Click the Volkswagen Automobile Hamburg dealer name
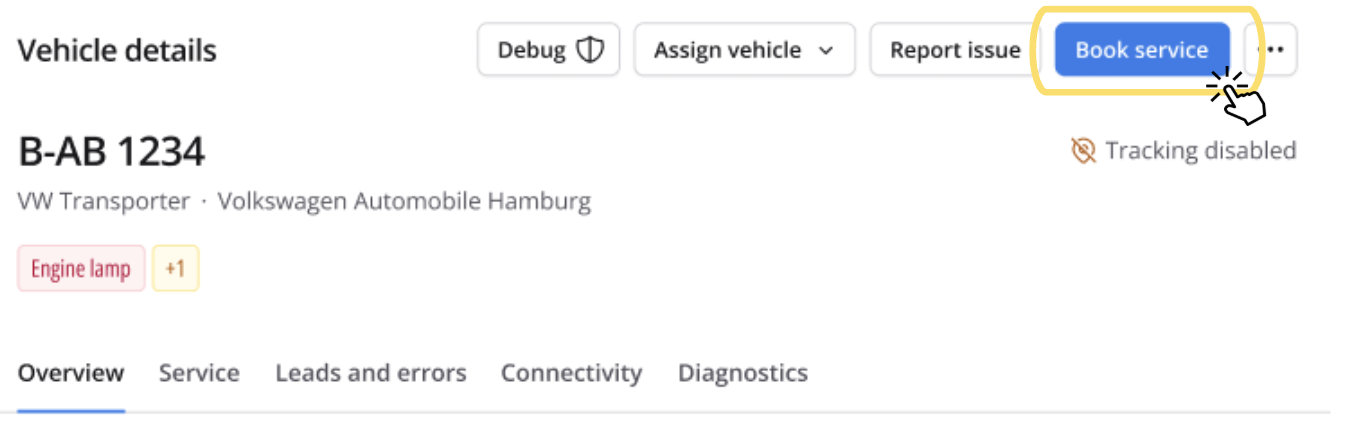 pos(404,201)
